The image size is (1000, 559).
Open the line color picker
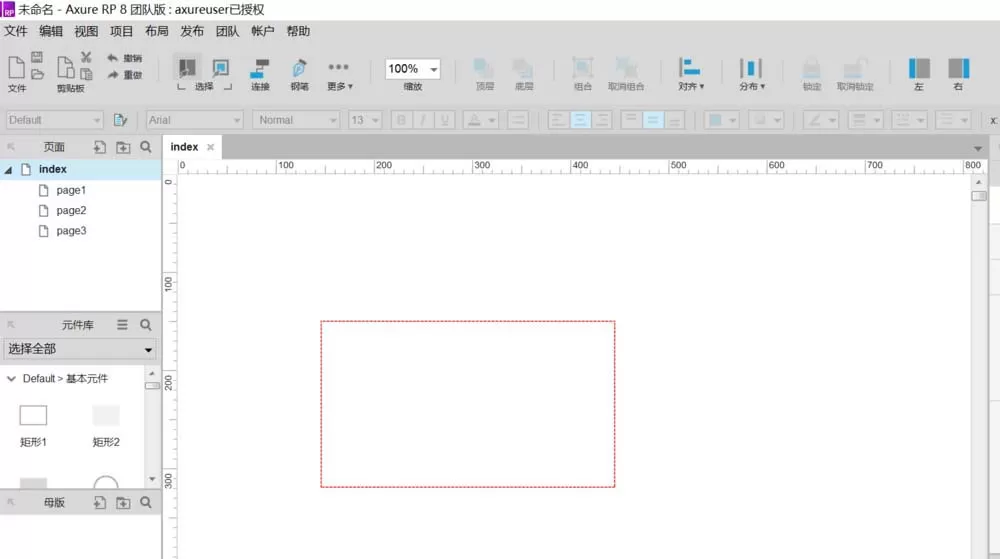coord(820,120)
